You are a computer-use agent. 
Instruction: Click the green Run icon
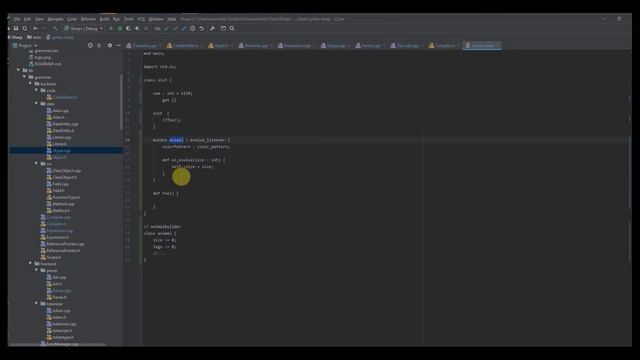pyautogui.click(x=111, y=29)
